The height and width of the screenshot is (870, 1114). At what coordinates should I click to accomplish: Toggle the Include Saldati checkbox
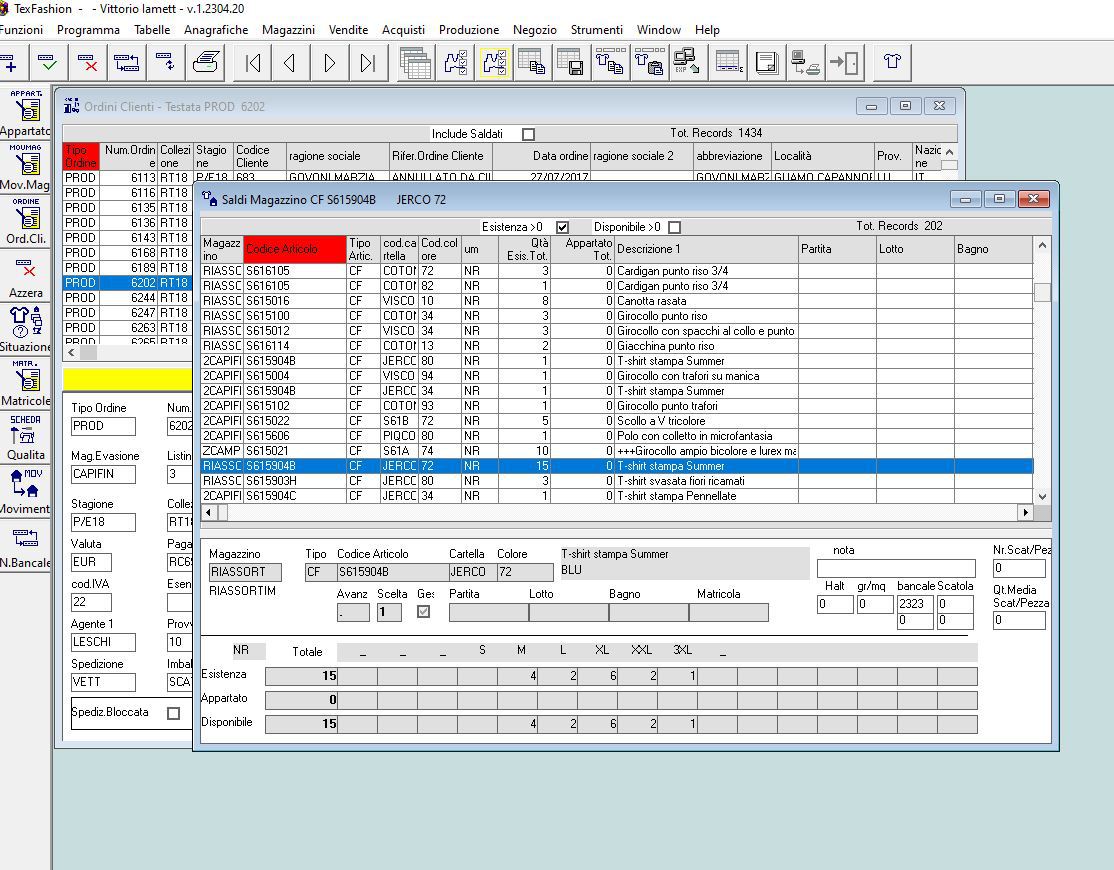coord(528,134)
